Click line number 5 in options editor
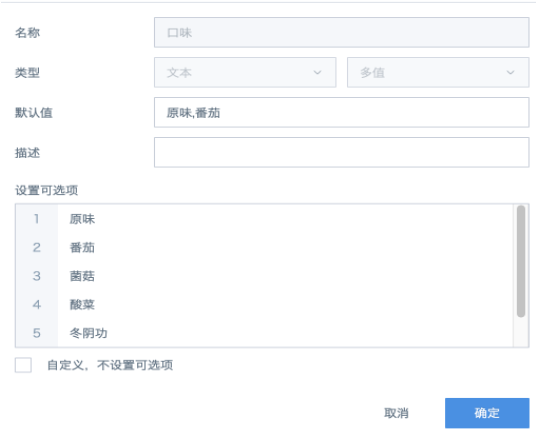 [x=37, y=333]
